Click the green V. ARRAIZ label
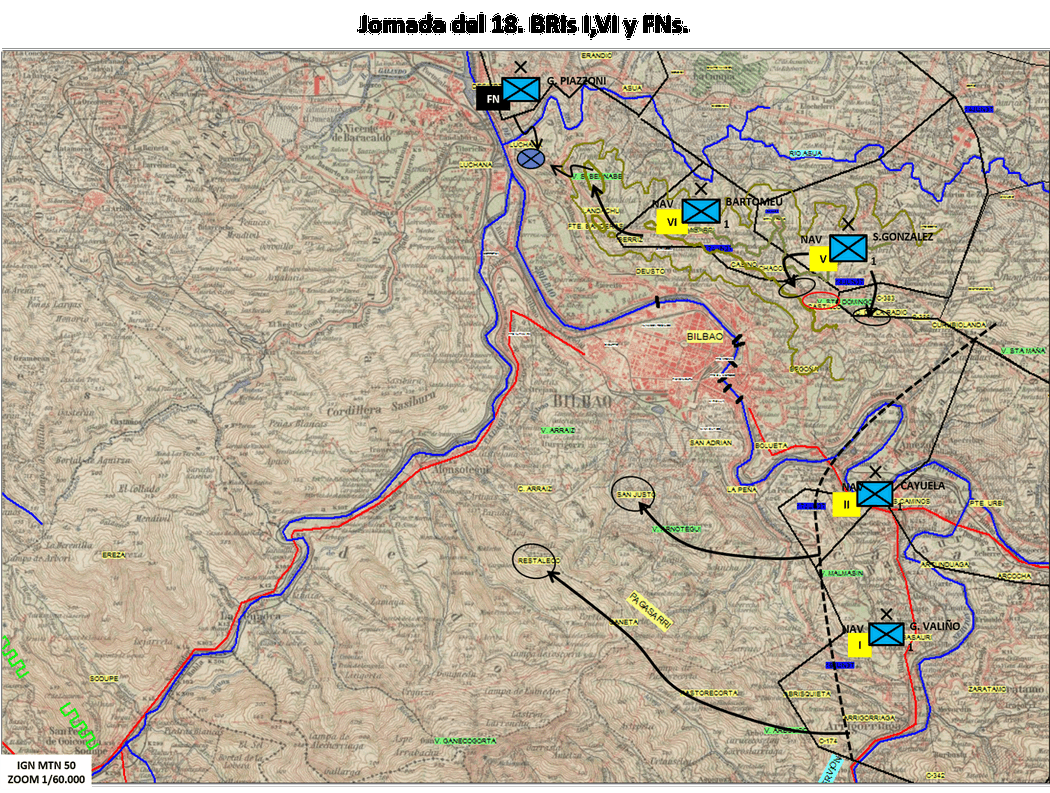The width and height of the screenshot is (1050, 793). (558, 430)
